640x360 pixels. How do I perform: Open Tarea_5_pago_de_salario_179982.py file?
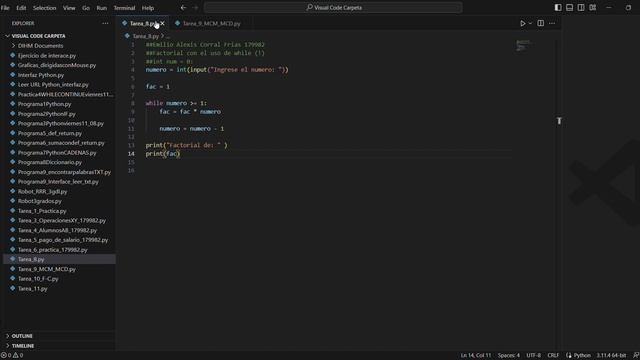(x=63, y=240)
